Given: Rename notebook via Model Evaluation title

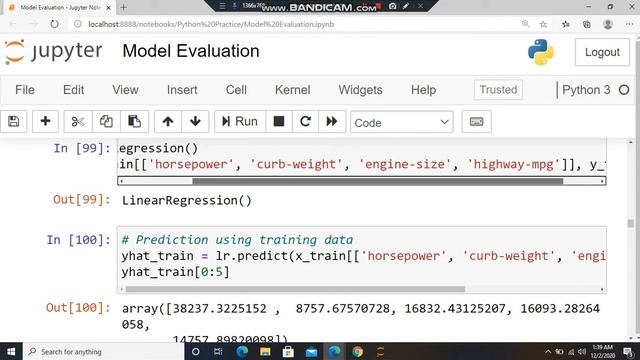Looking at the screenshot, I should [191, 51].
